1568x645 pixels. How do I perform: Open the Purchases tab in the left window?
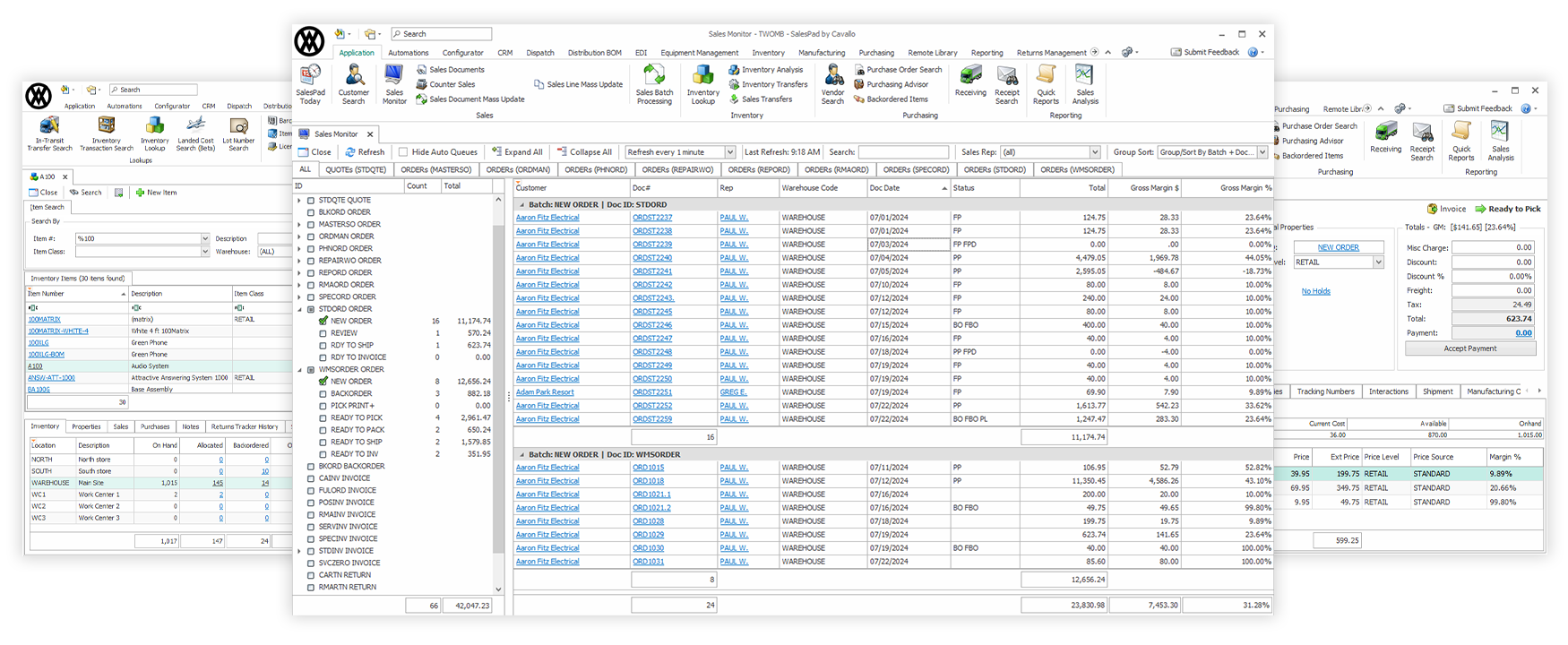coord(155,426)
